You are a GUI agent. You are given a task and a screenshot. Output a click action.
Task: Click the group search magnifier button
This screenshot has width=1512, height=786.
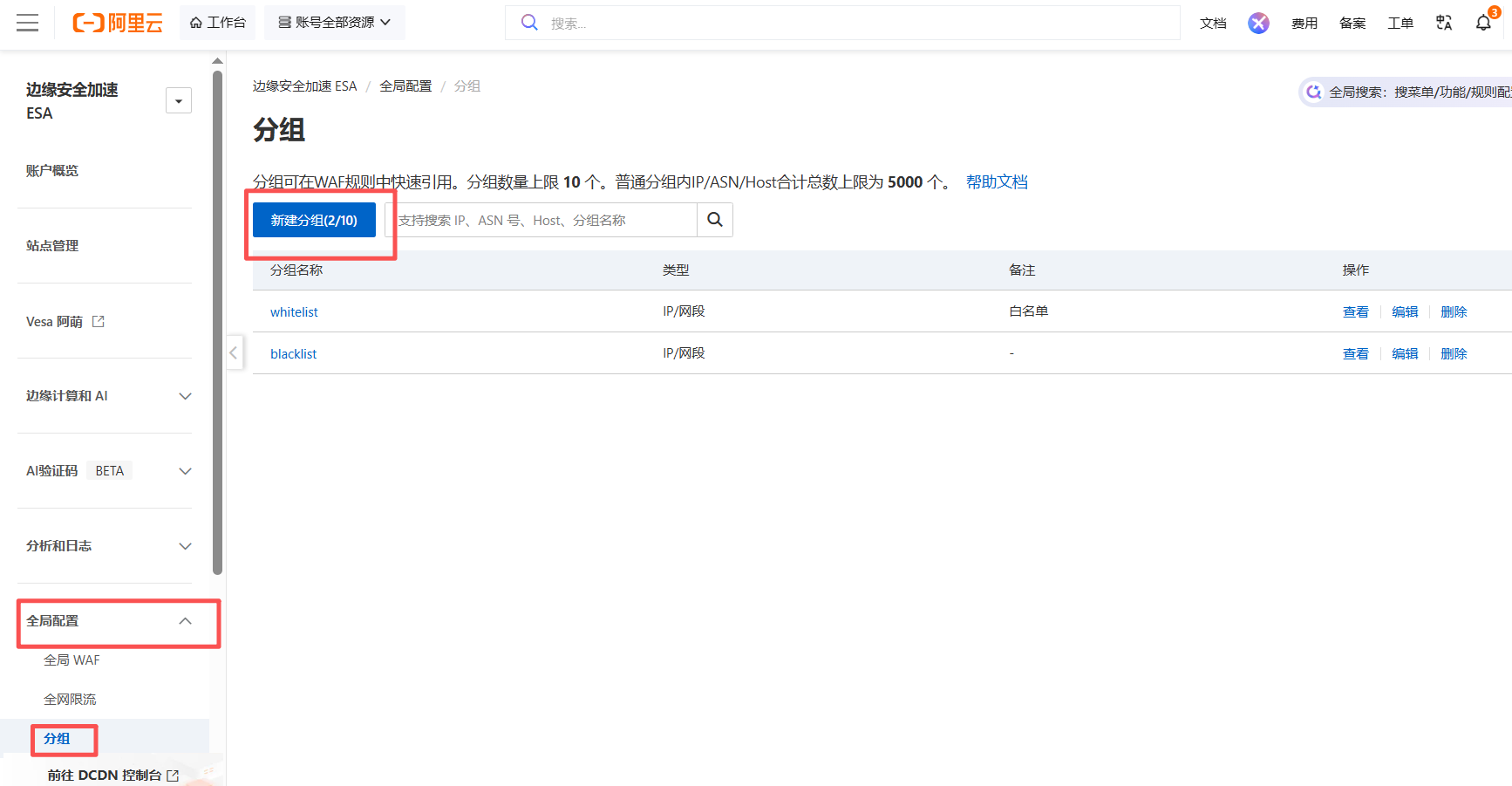715,220
